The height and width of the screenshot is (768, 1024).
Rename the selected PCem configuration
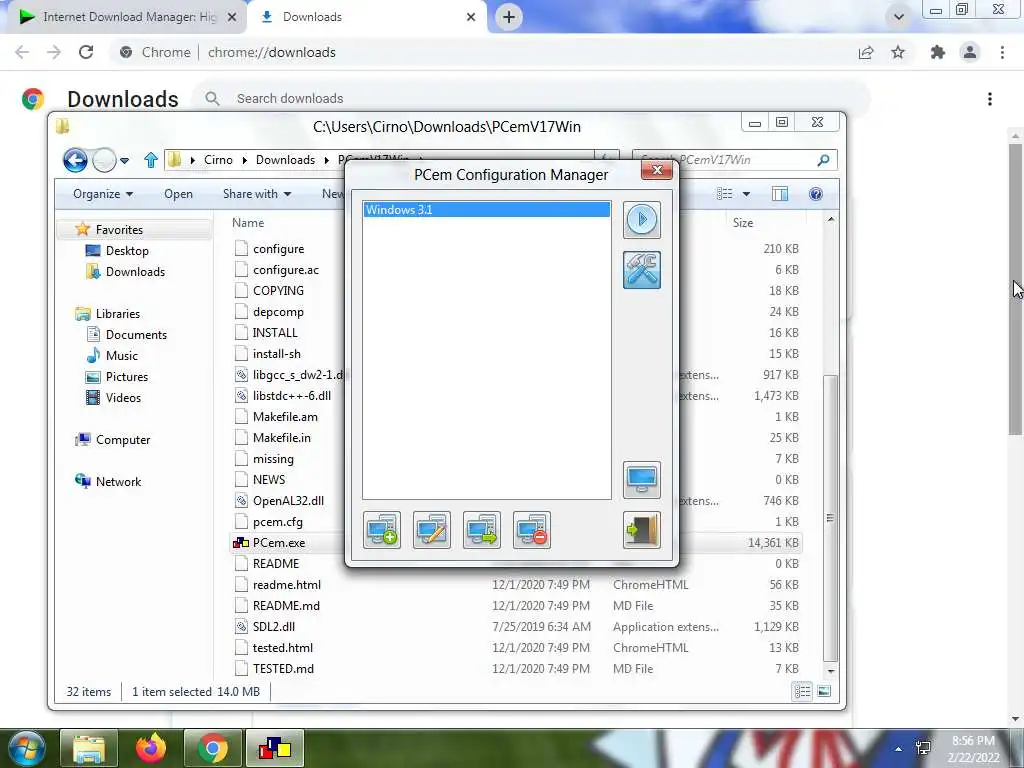pyautogui.click(x=432, y=530)
